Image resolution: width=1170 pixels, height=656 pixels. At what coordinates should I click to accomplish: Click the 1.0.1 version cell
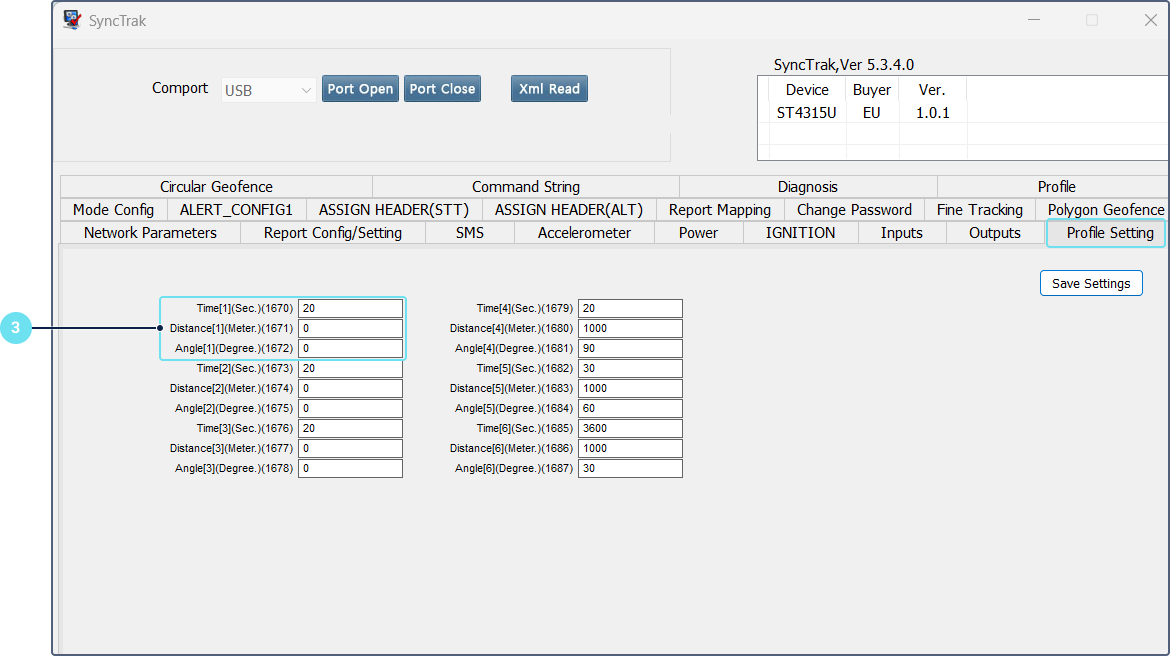[933, 113]
